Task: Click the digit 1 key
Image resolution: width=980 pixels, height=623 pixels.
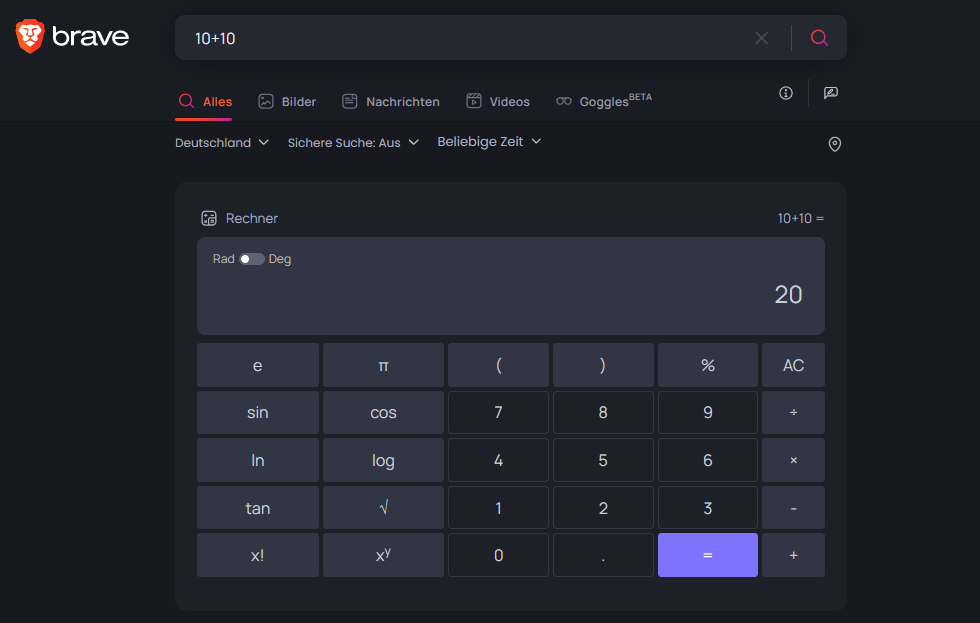Action: [x=498, y=507]
